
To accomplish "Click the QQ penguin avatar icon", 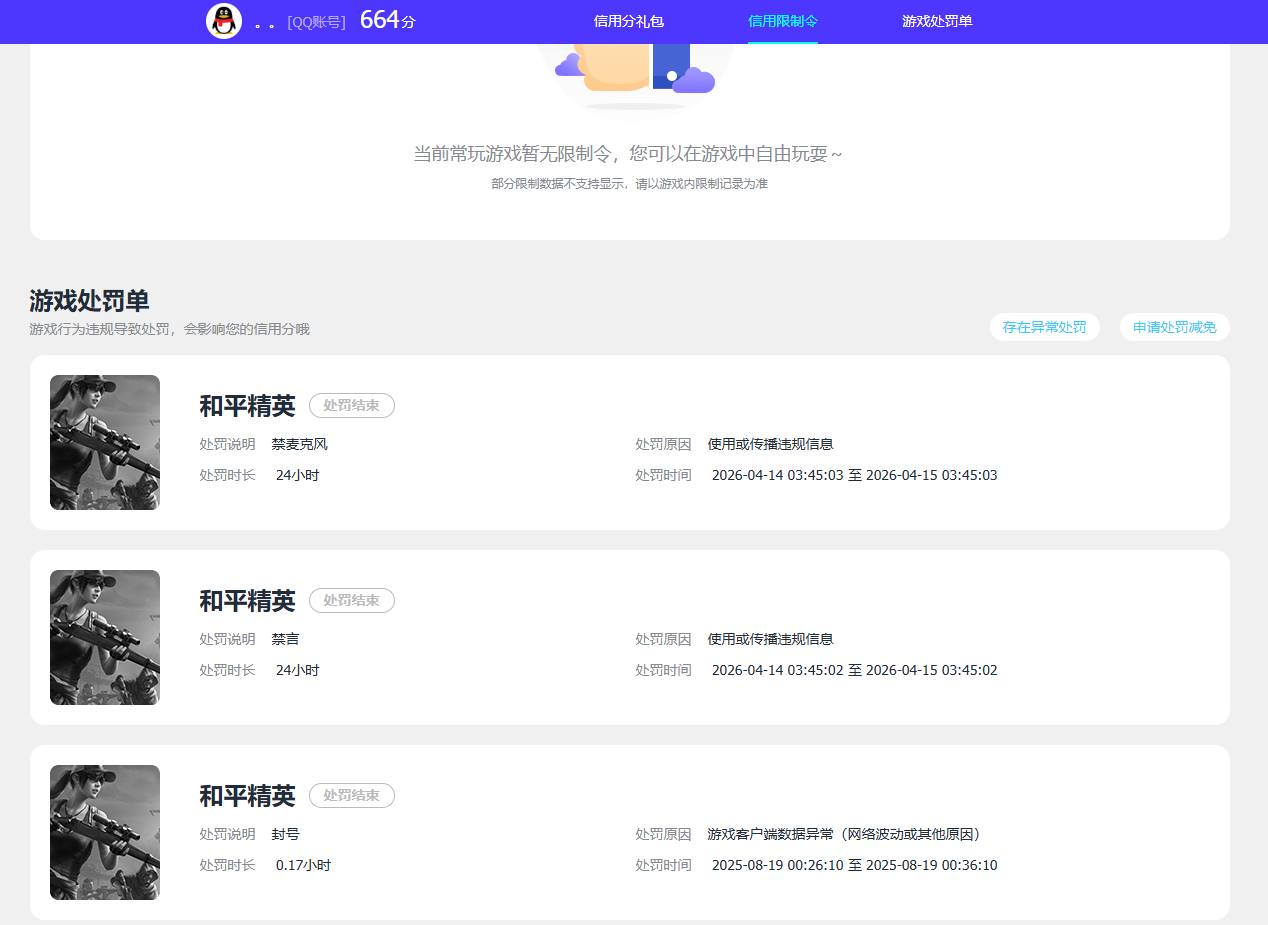I will coord(224,21).
